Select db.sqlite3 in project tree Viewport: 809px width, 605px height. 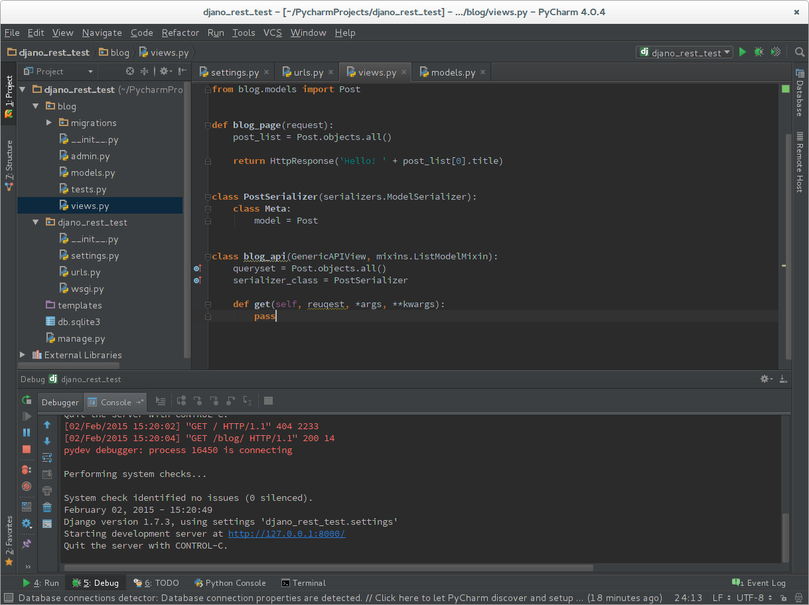pos(78,322)
